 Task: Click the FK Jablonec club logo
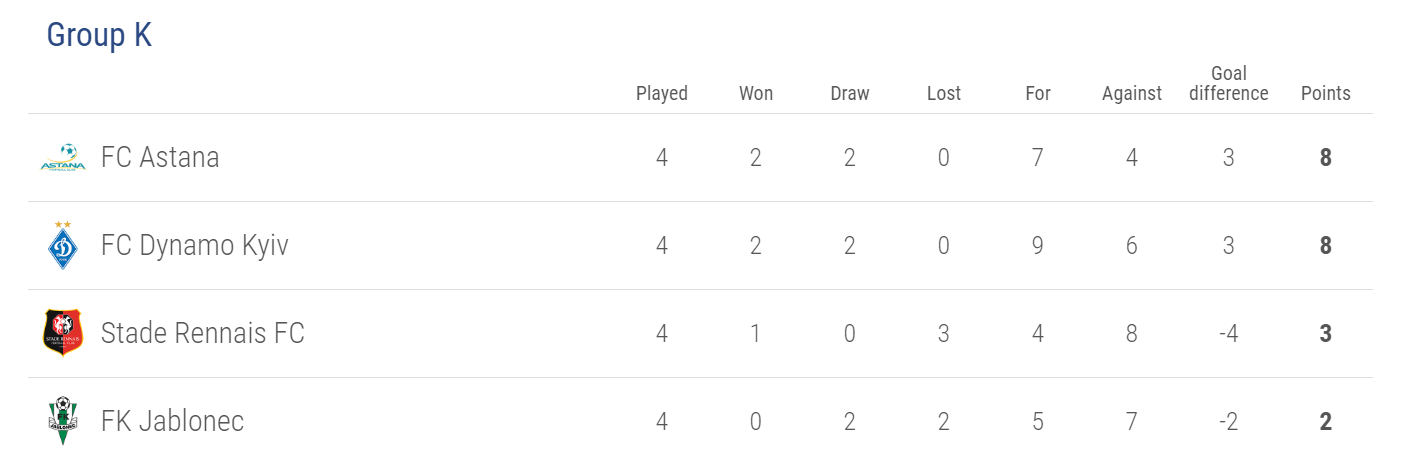point(63,421)
